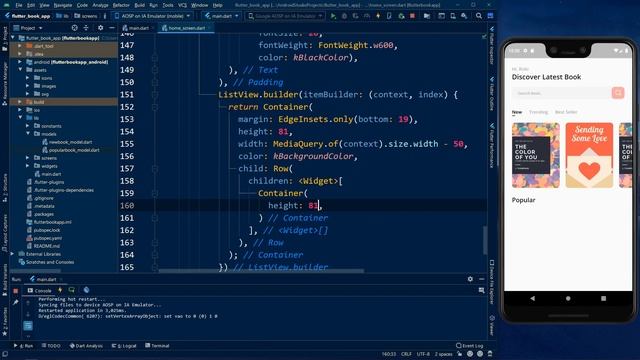This screenshot has width=640, height=360.
Task: Collapse the models folder arrow
Action: click(28, 133)
